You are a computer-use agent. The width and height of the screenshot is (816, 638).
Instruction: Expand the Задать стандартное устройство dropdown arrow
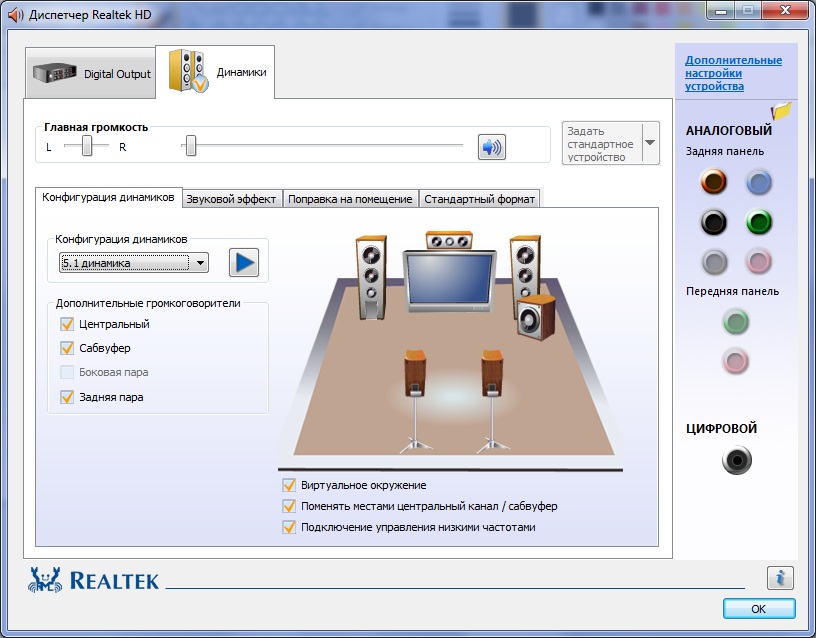coord(650,143)
